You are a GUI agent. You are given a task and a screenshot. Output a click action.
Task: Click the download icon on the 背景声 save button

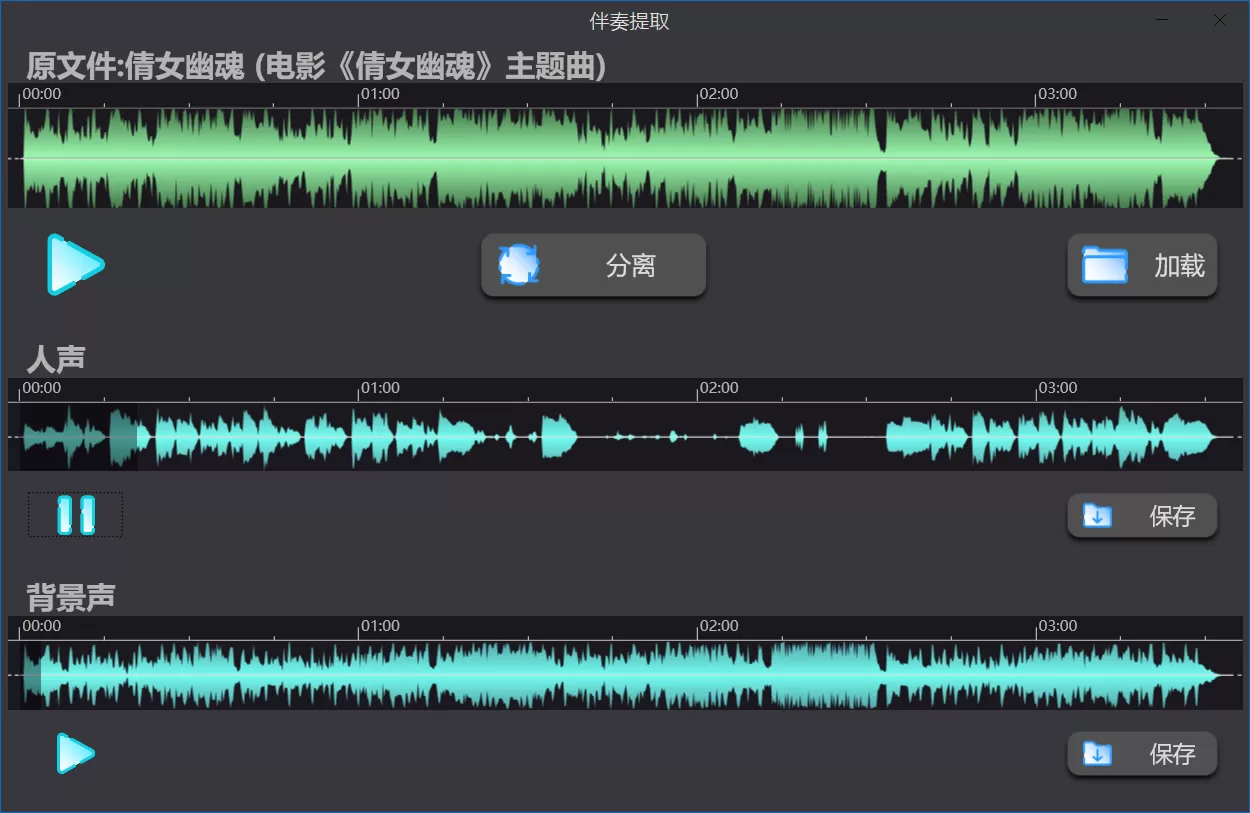click(1095, 755)
